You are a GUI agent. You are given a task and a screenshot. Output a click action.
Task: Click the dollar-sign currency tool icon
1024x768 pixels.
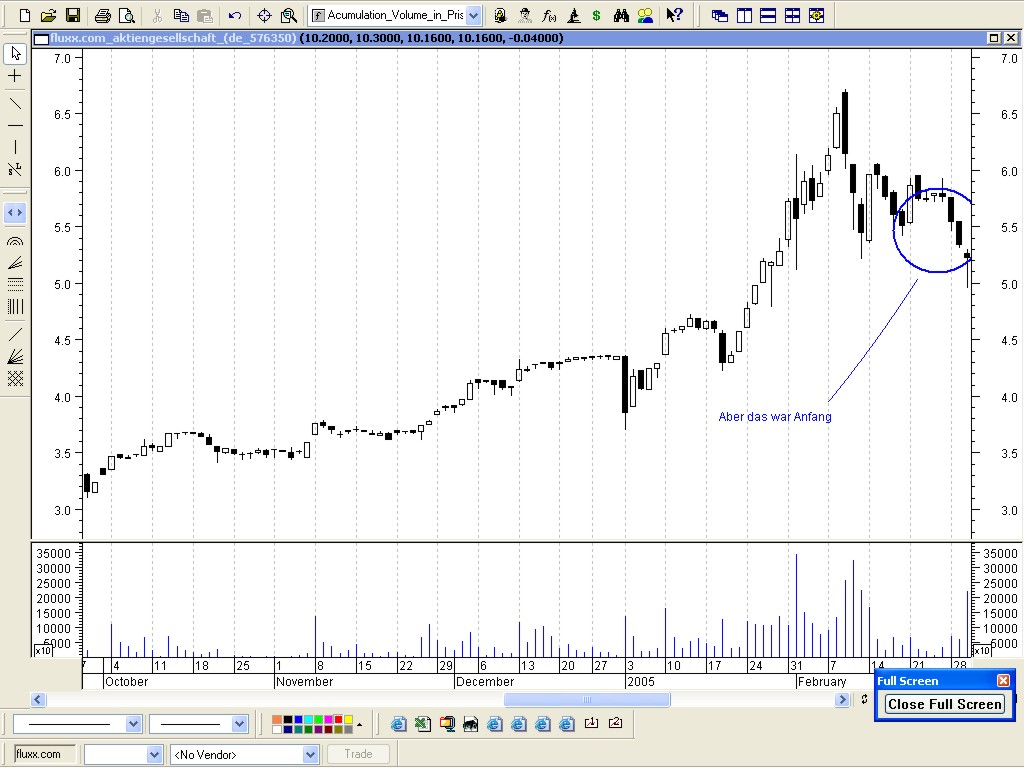tap(598, 15)
